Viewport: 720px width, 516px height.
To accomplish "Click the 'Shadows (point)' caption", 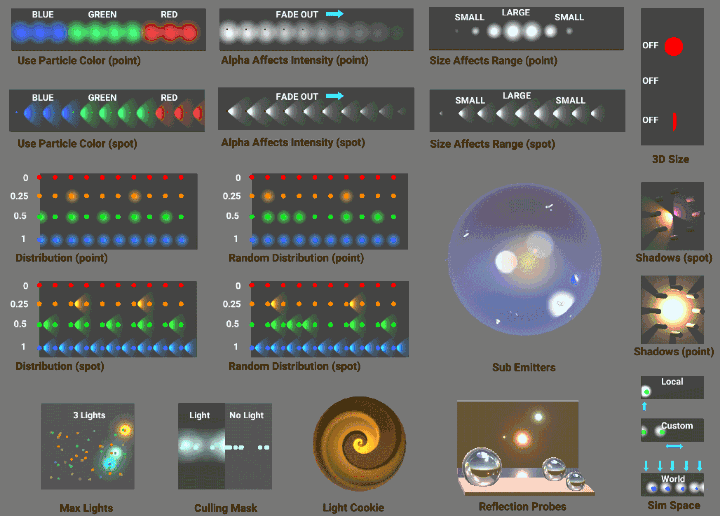I will point(674,352).
